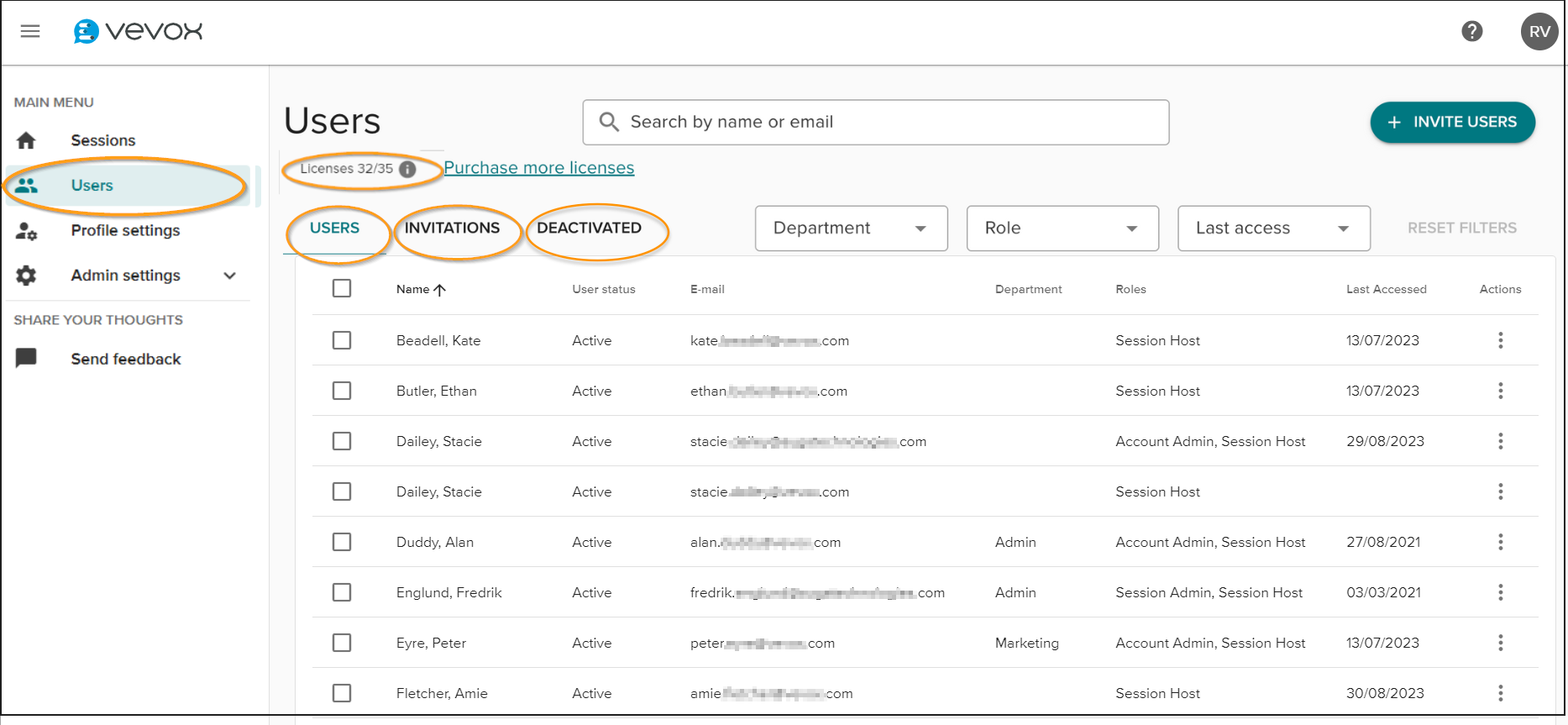Click the Admin settings gear icon
Image resolution: width=1568 pixels, height=725 pixels.
coord(26,276)
